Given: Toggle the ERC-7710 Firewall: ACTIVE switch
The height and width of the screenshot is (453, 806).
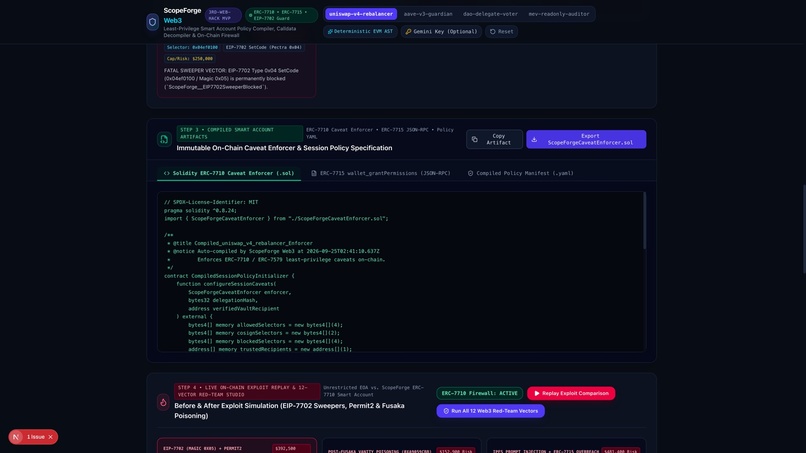Looking at the screenshot, I should 479,393.
